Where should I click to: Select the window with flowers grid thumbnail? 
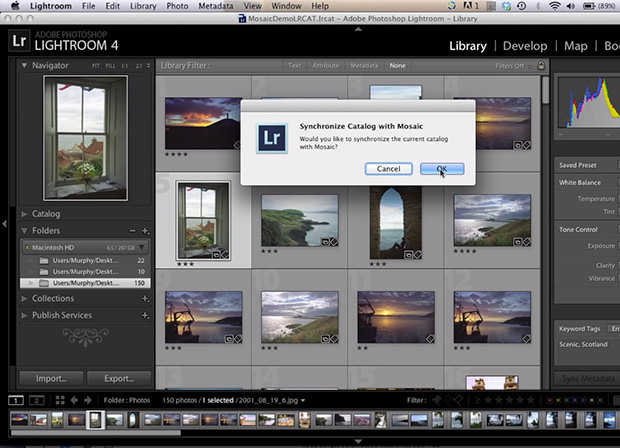203,220
